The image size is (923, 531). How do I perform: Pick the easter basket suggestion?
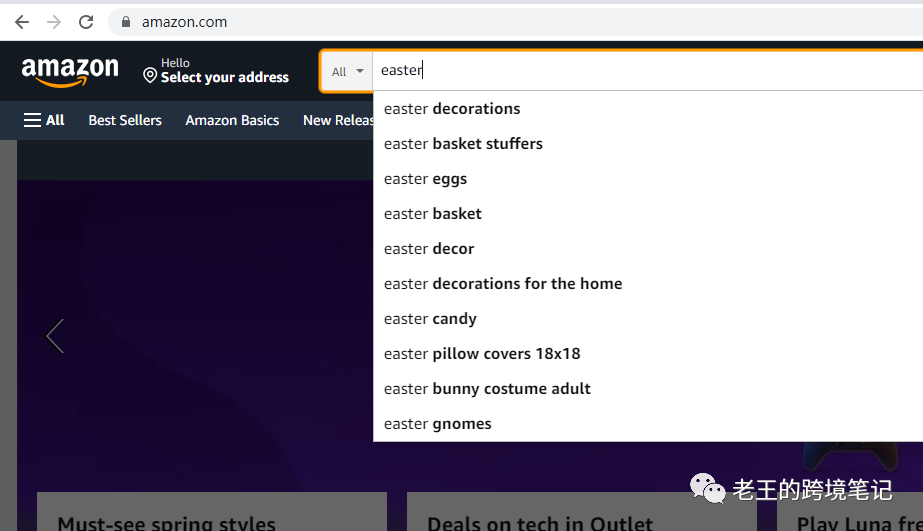click(x=648, y=214)
